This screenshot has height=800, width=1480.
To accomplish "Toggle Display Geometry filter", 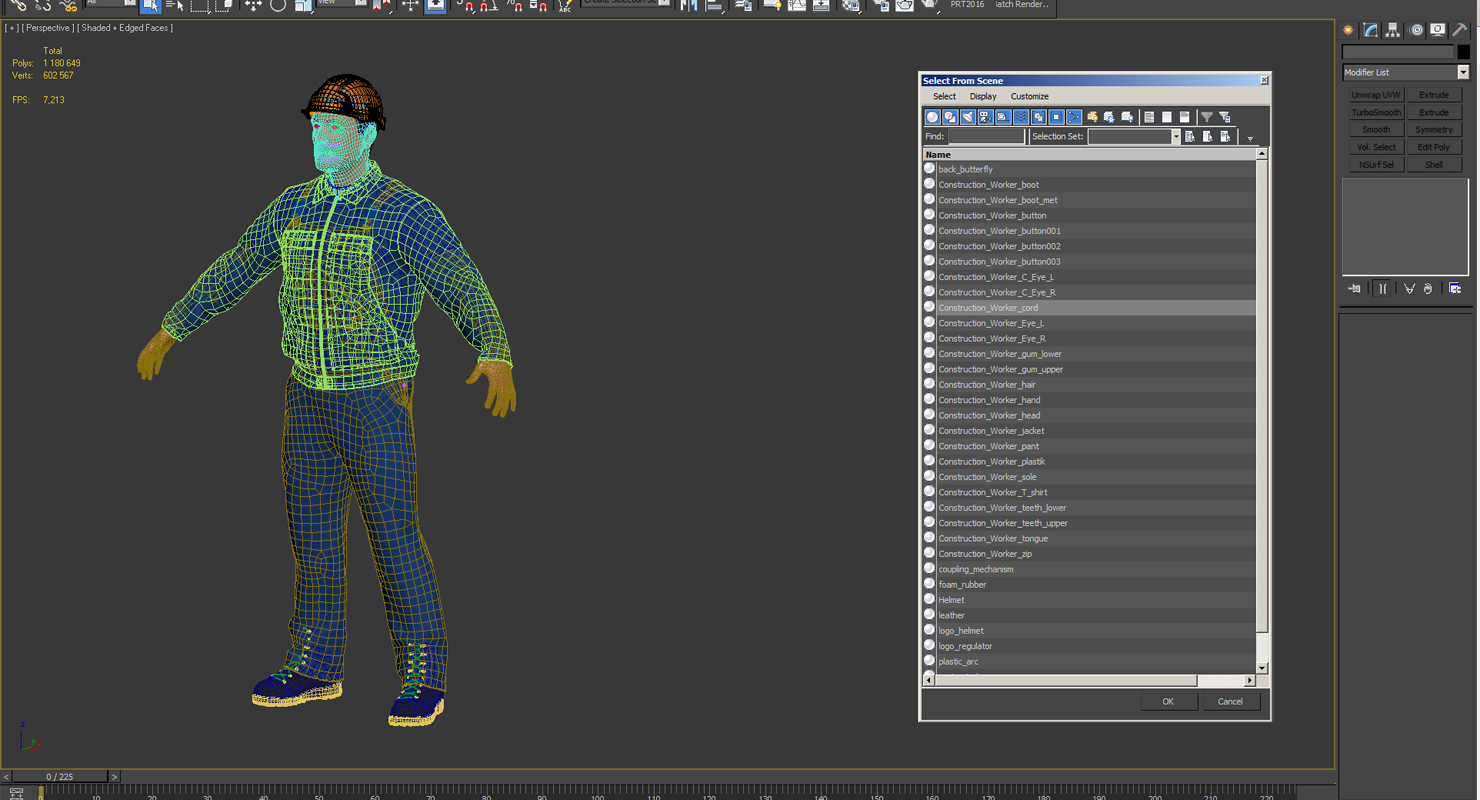I will (x=932, y=117).
